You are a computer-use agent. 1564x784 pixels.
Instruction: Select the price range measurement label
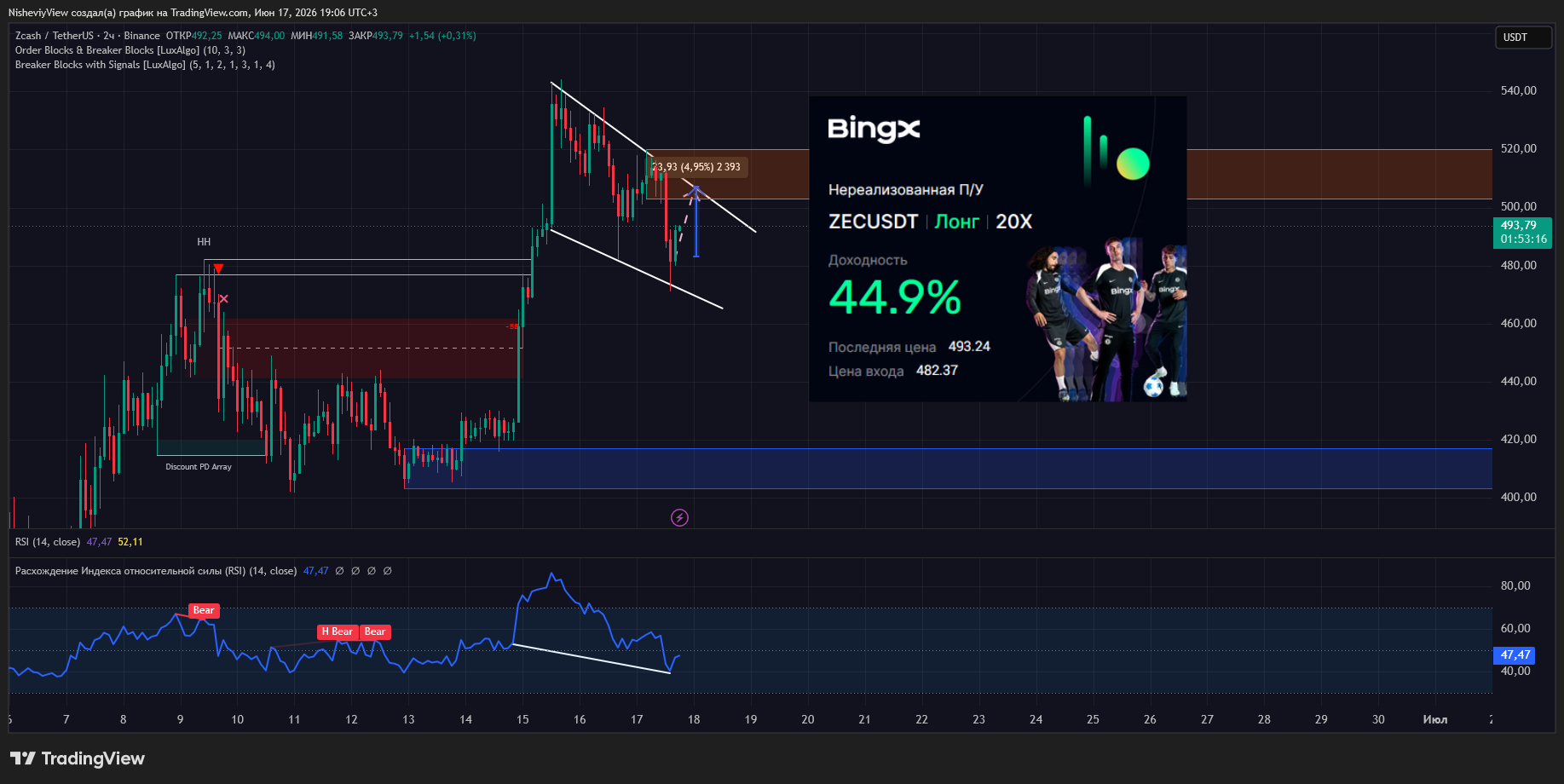tap(697, 167)
